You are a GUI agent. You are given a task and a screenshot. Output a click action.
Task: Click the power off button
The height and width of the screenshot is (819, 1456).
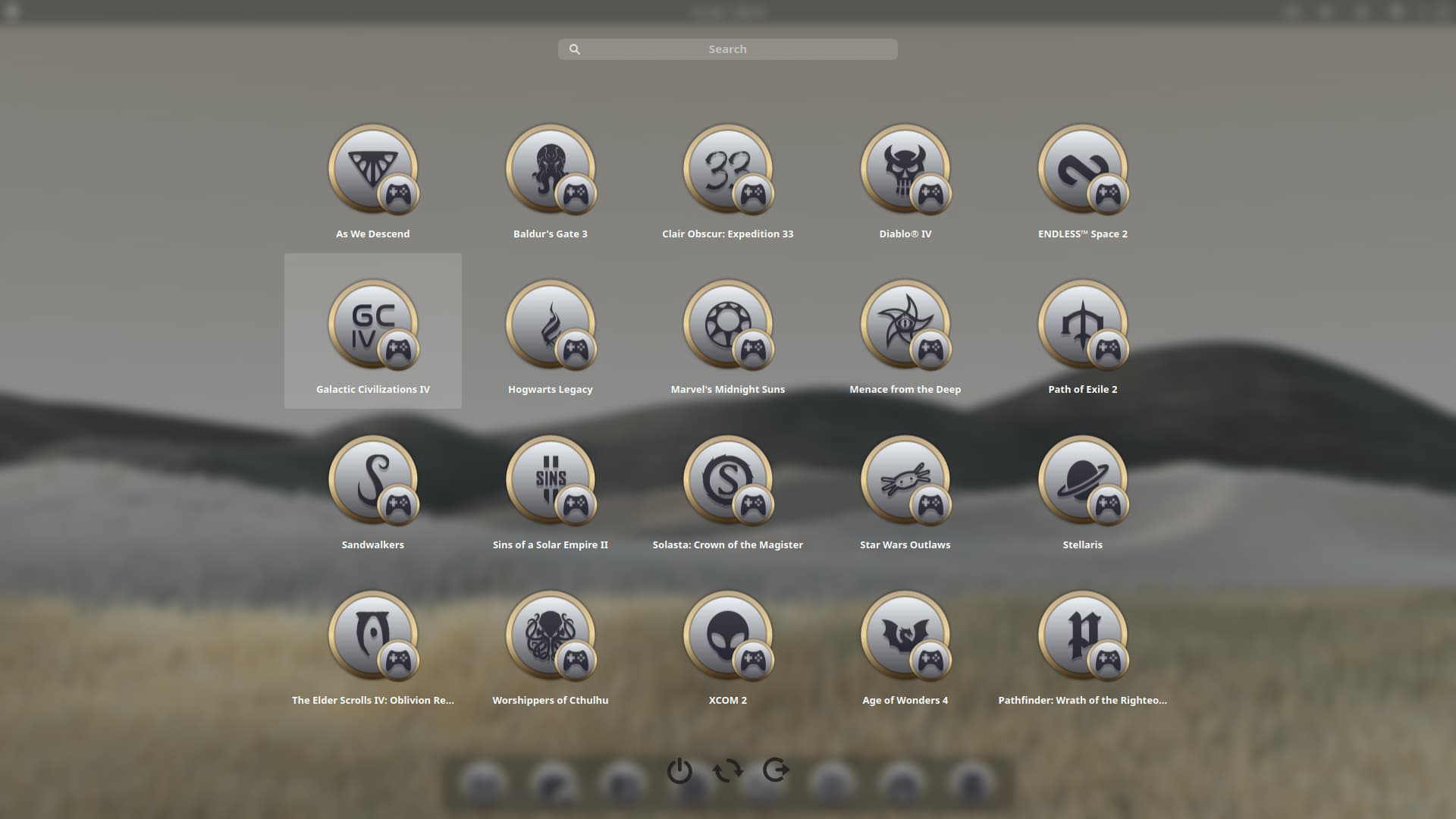679,770
